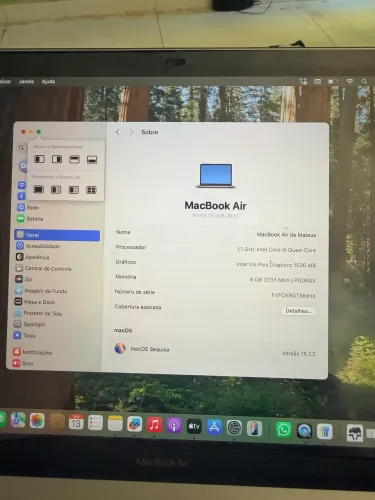This screenshot has width=375, height=500.
Task: Choose the left and right arrangement icon
Action: tap(56, 190)
